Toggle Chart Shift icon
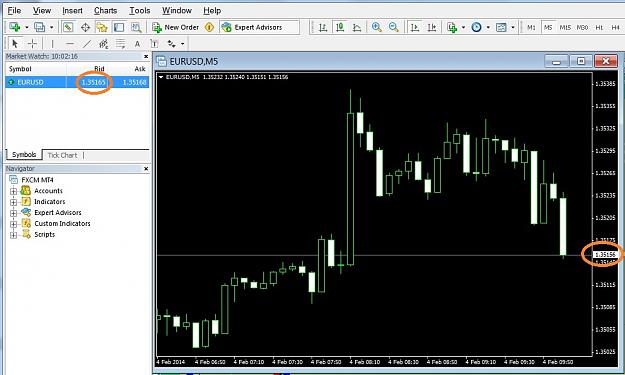The image size is (625, 375). [432, 27]
